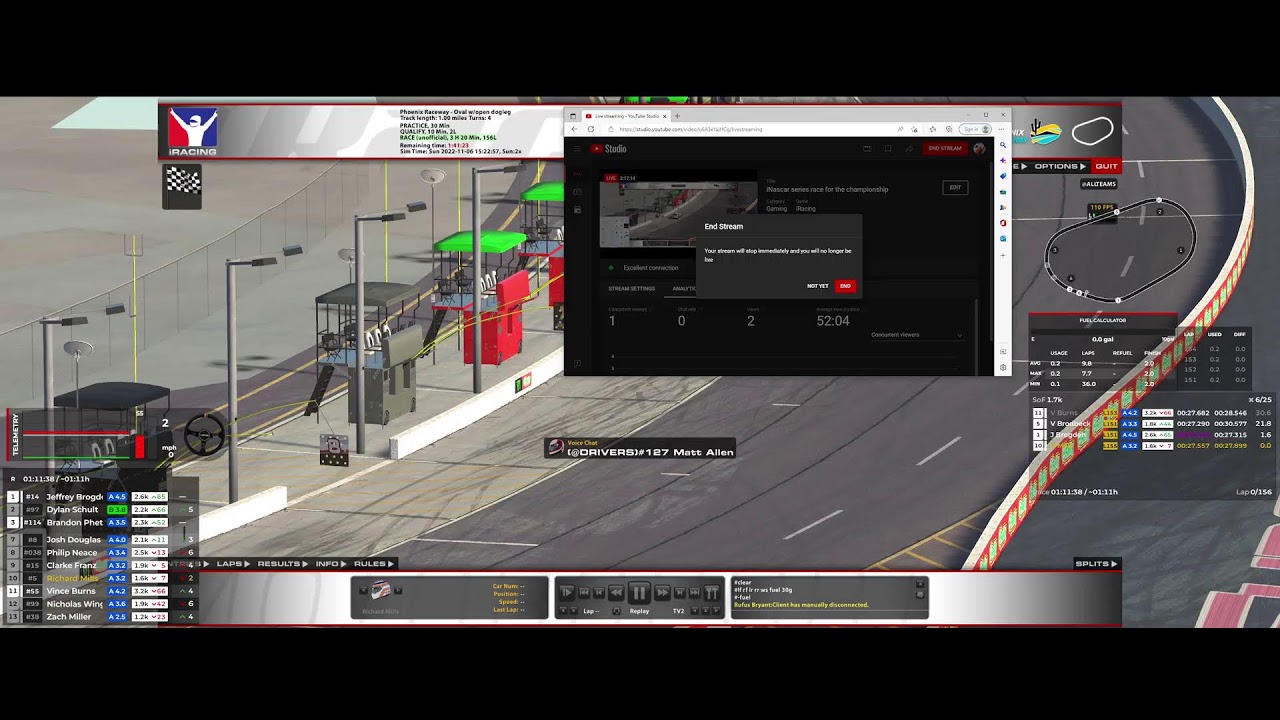
Task: Open replay tools wrench icon
Action: coord(712,592)
